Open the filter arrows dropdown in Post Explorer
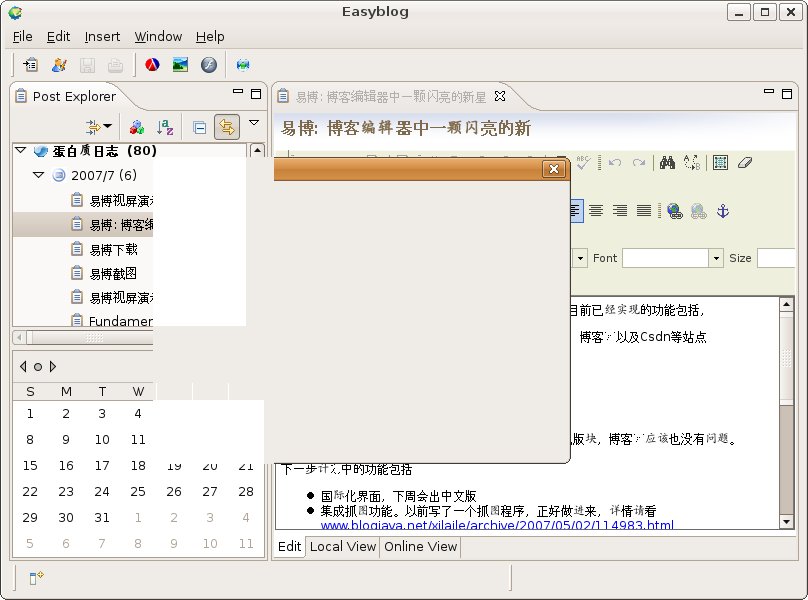Viewport: 808px width, 600px height. [x=98, y=127]
